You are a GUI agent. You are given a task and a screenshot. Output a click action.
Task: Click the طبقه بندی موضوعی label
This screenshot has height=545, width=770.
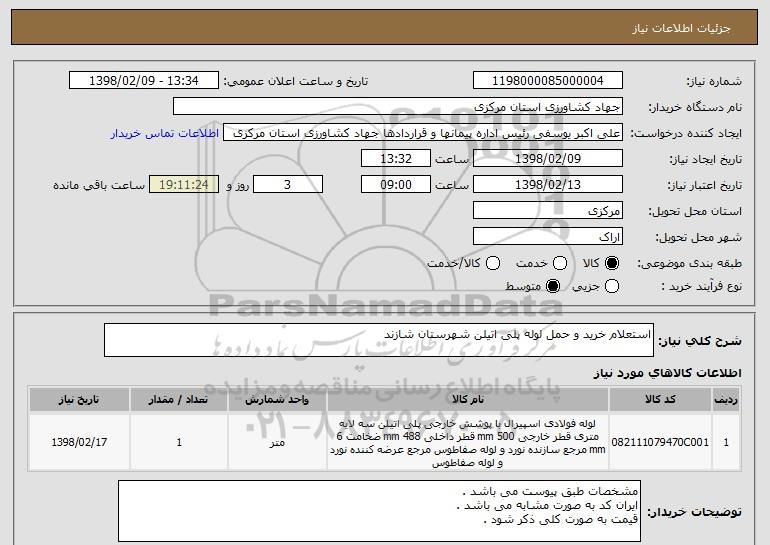point(689,264)
